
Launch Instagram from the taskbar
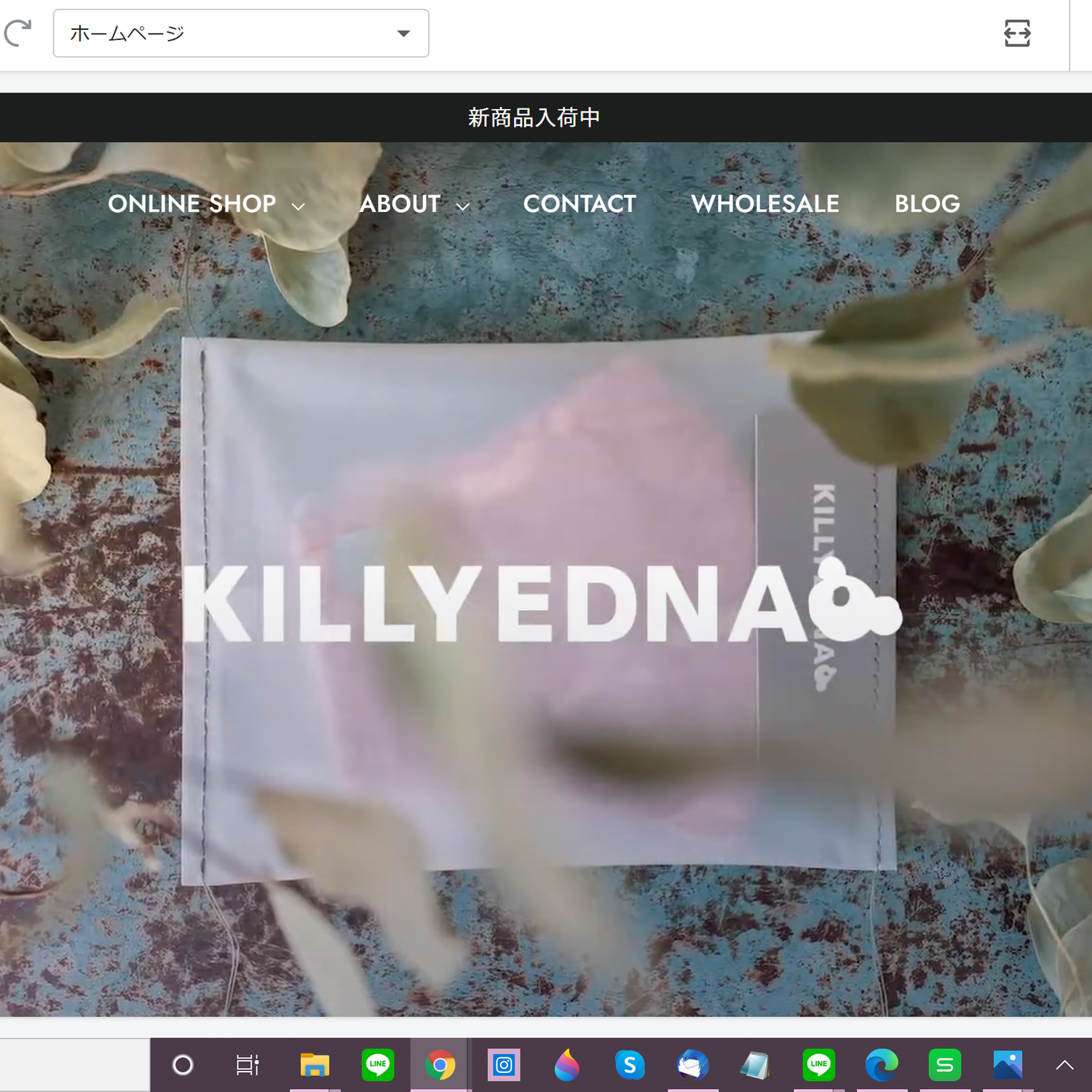click(x=503, y=1065)
